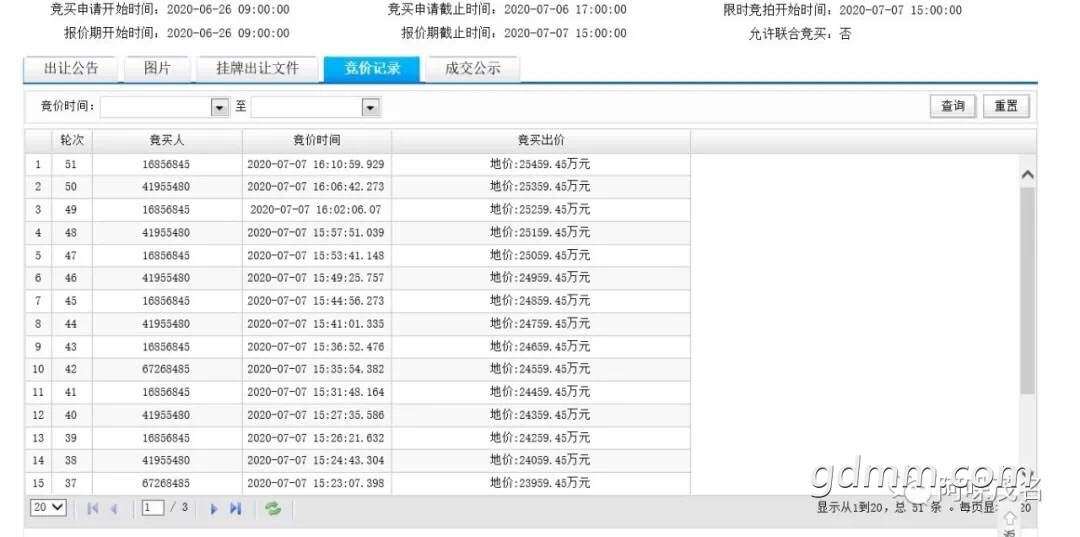The height and width of the screenshot is (537, 1080).
Task: Select bid price 地价:24359.45万元
Action: pos(540,415)
